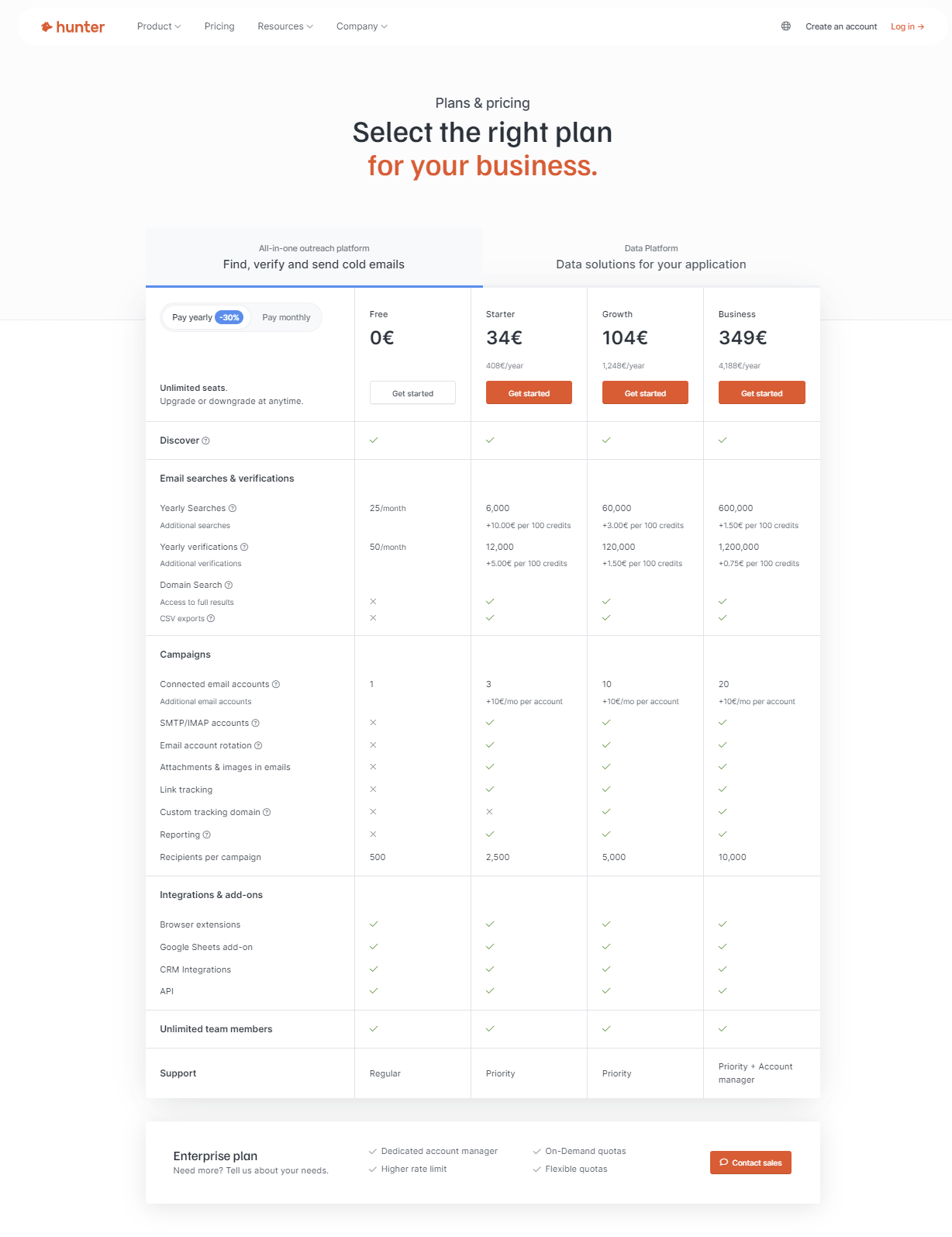This screenshot has width=952, height=1237.
Task: Click the help icon beside Yearly verifications
Action: pyautogui.click(x=244, y=548)
